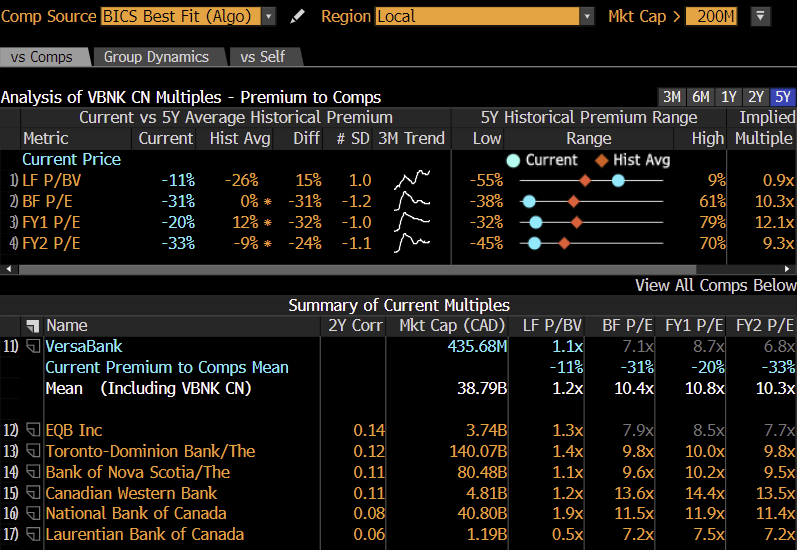Open the Region dropdown arrow
797x550 pixels.
pyautogui.click(x=587, y=16)
